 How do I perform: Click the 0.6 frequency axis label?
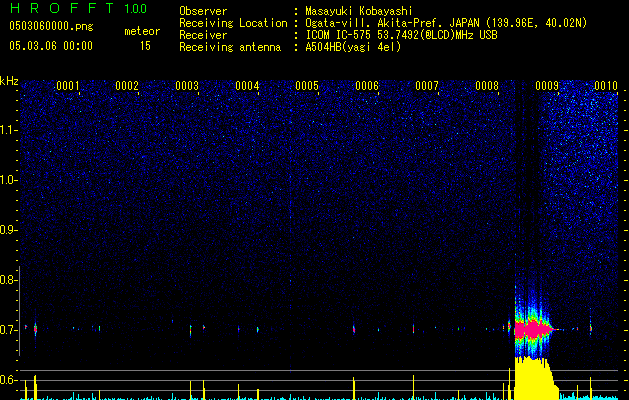tap(8, 380)
